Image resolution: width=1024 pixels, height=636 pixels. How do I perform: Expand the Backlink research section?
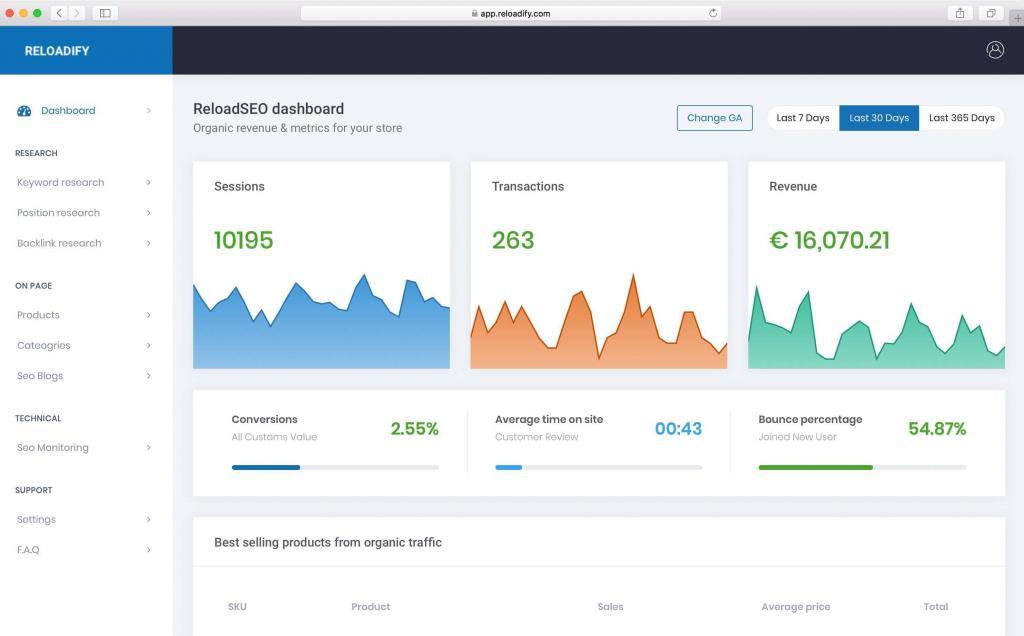(58, 243)
